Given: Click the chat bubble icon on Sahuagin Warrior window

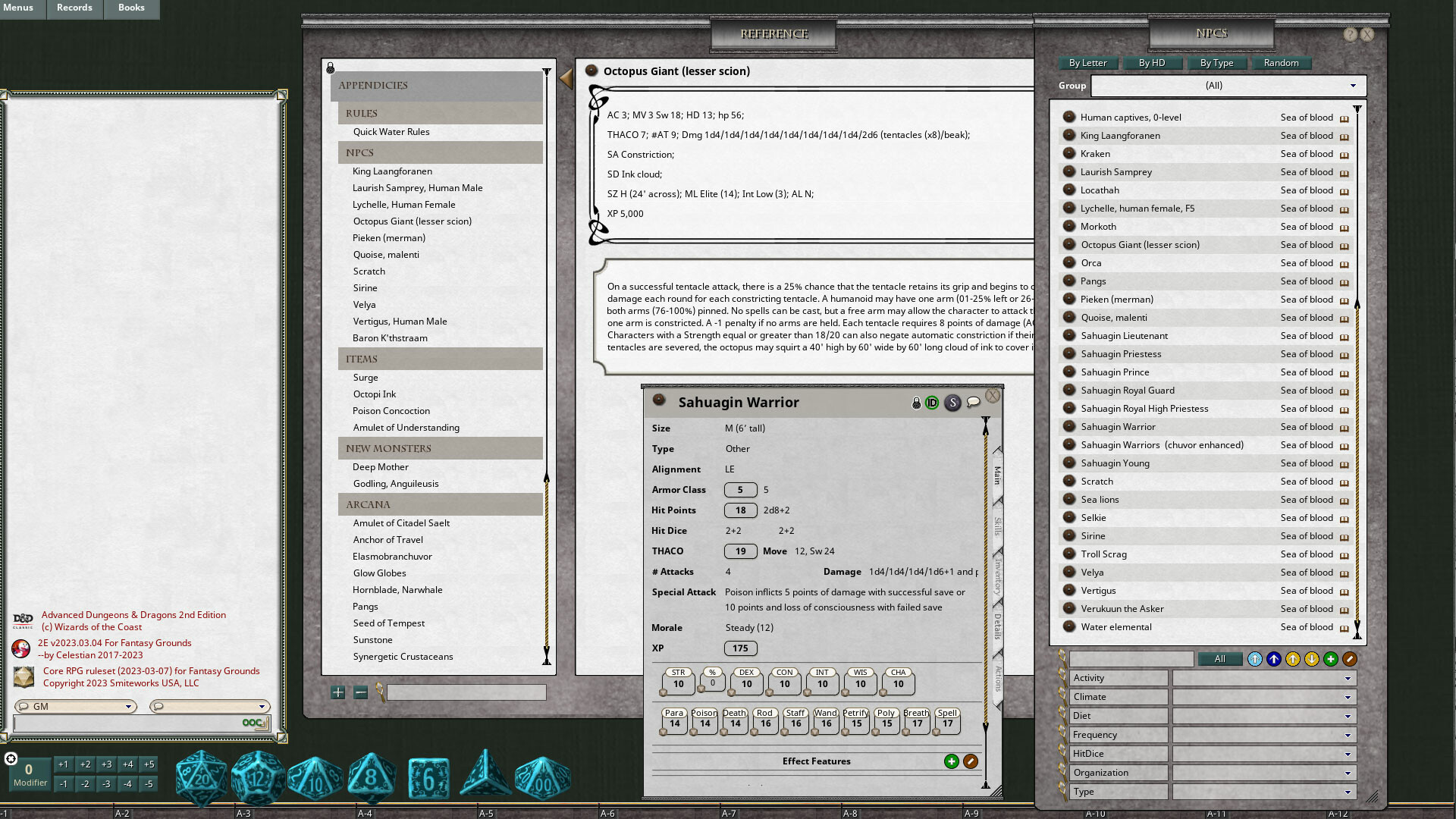Looking at the screenshot, I should coord(974,402).
